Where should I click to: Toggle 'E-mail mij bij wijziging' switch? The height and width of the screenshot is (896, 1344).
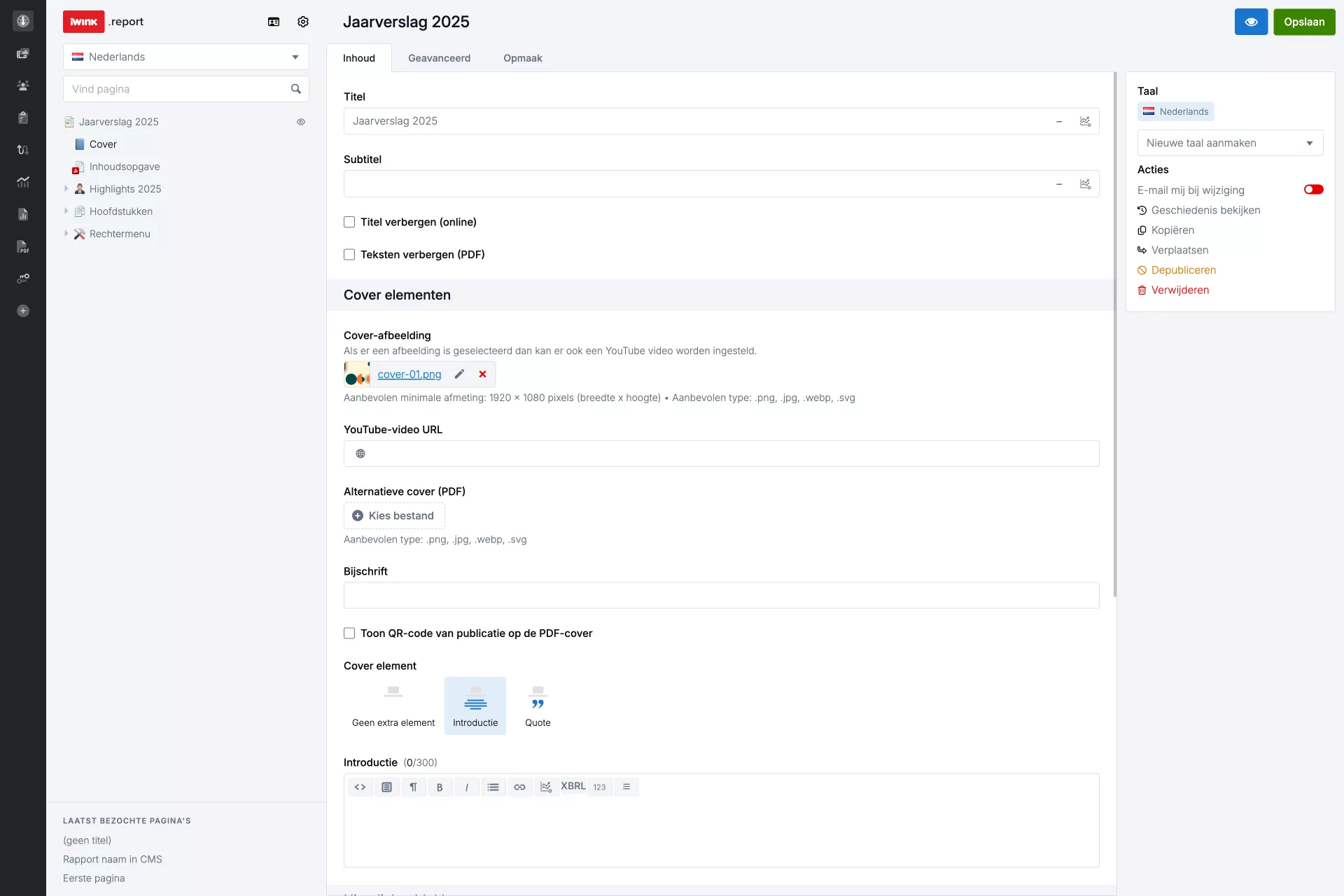click(x=1313, y=190)
